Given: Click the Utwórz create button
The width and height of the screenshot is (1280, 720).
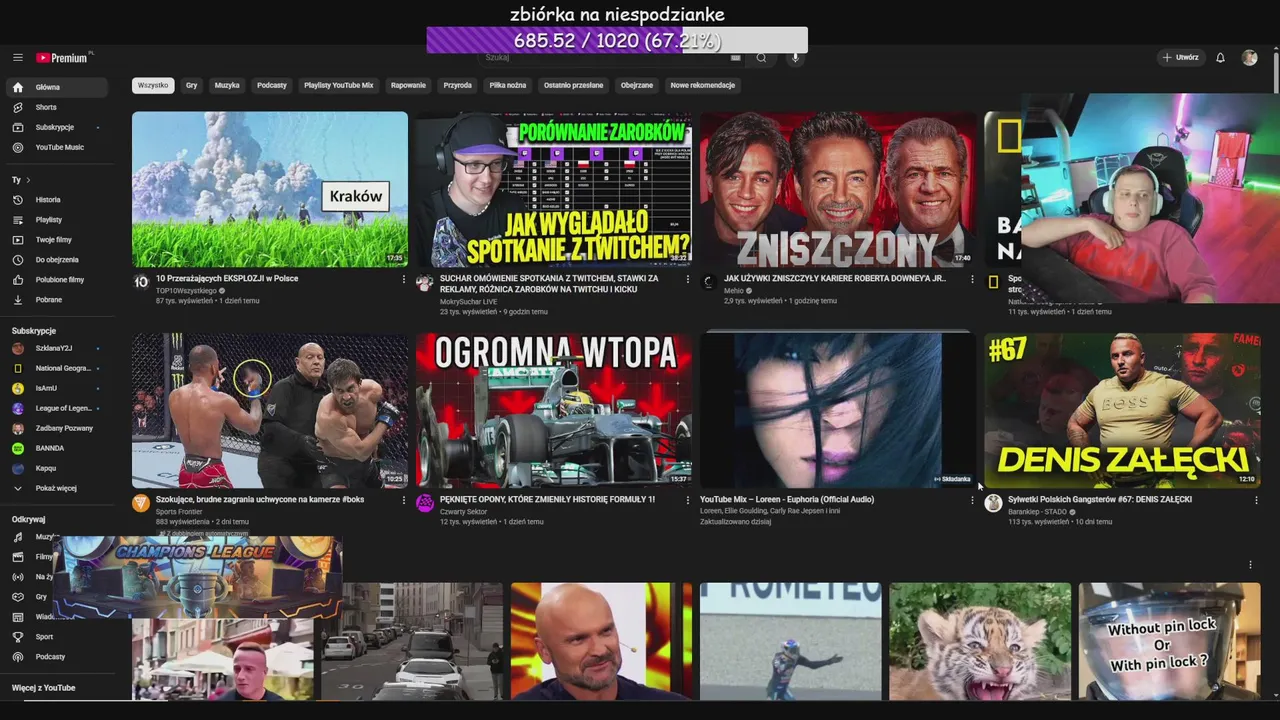Looking at the screenshot, I should pyautogui.click(x=1181, y=58).
